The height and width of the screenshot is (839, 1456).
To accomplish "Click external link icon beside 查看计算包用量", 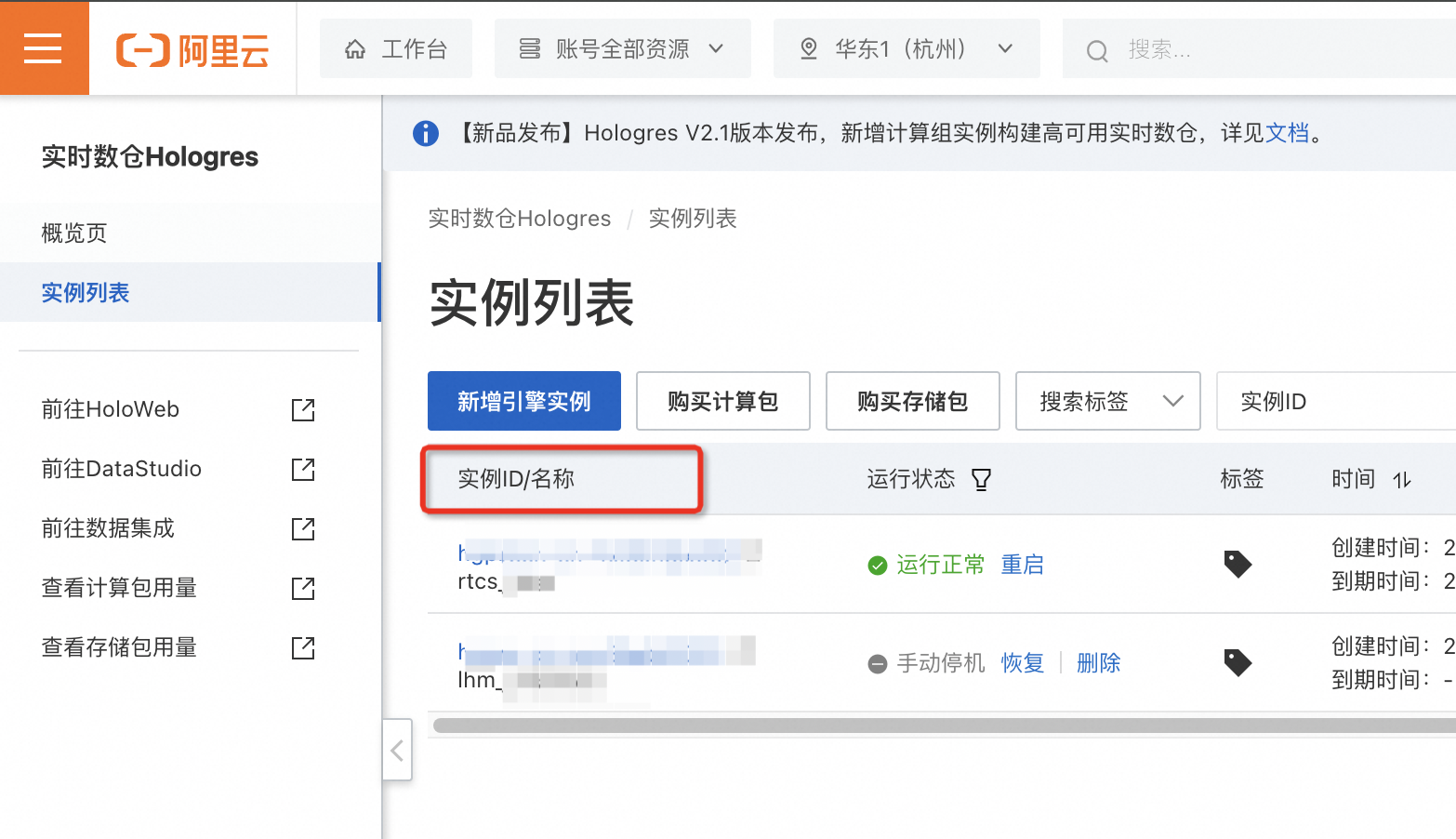I will click(x=303, y=588).
